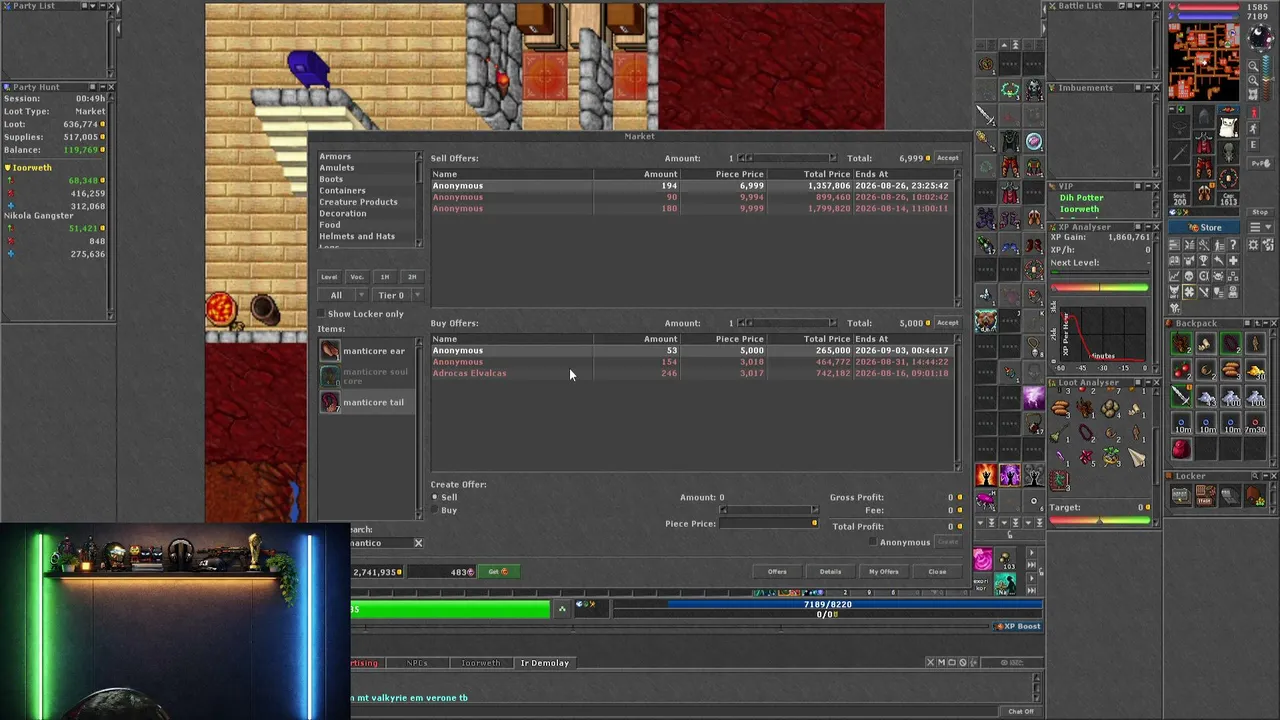Click the paper loot in Loot Analyser

pyautogui.click(x=1137, y=459)
